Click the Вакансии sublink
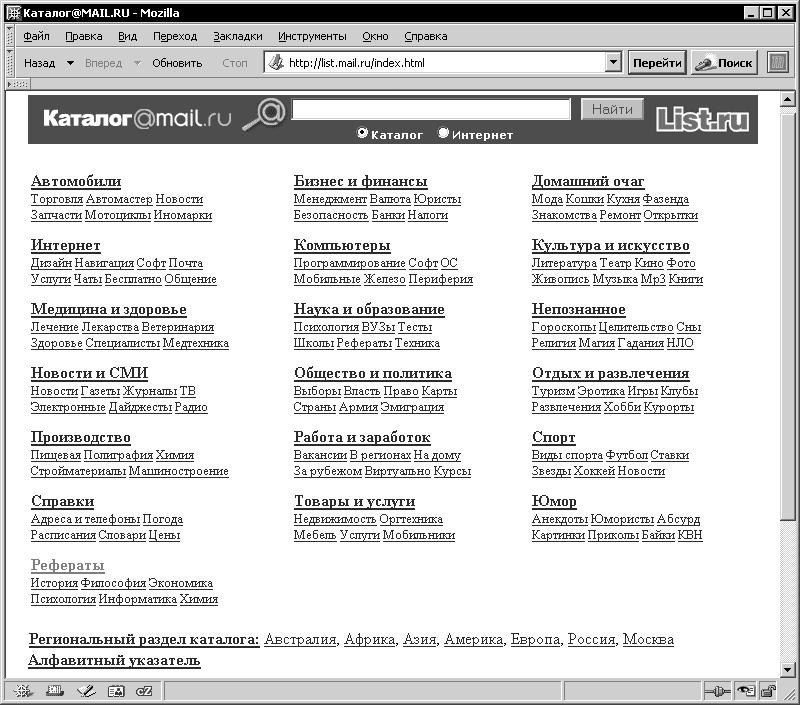 click(x=320, y=455)
